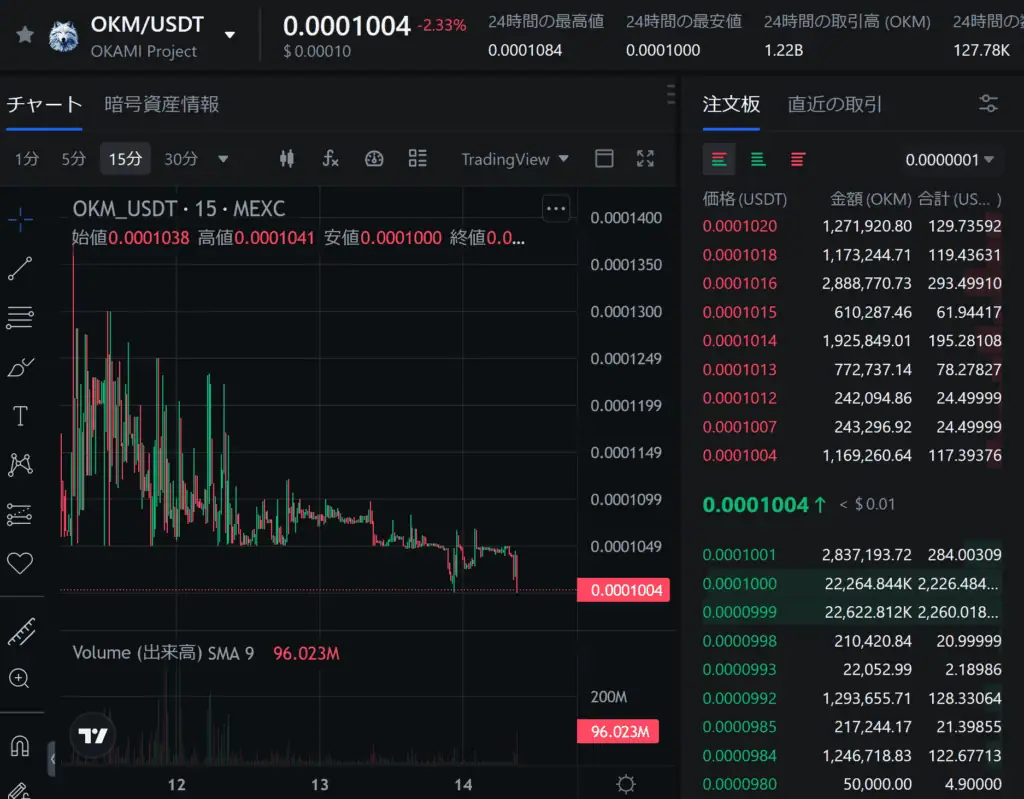
Task: Click the OKM_USDT · 15 · MEXC title
Action: click(178, 208)
